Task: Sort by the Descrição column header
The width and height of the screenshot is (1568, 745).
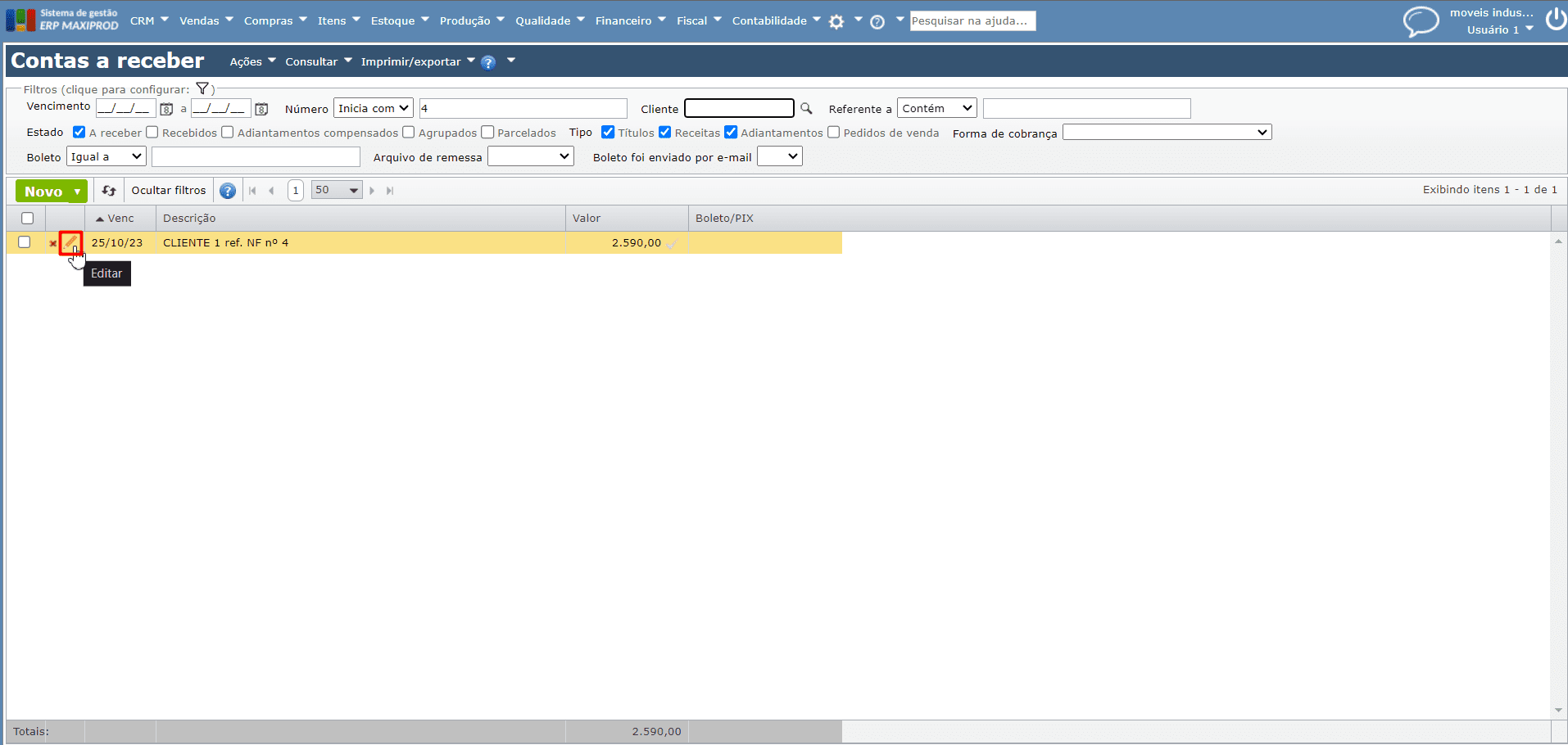Action: [360, 218]
